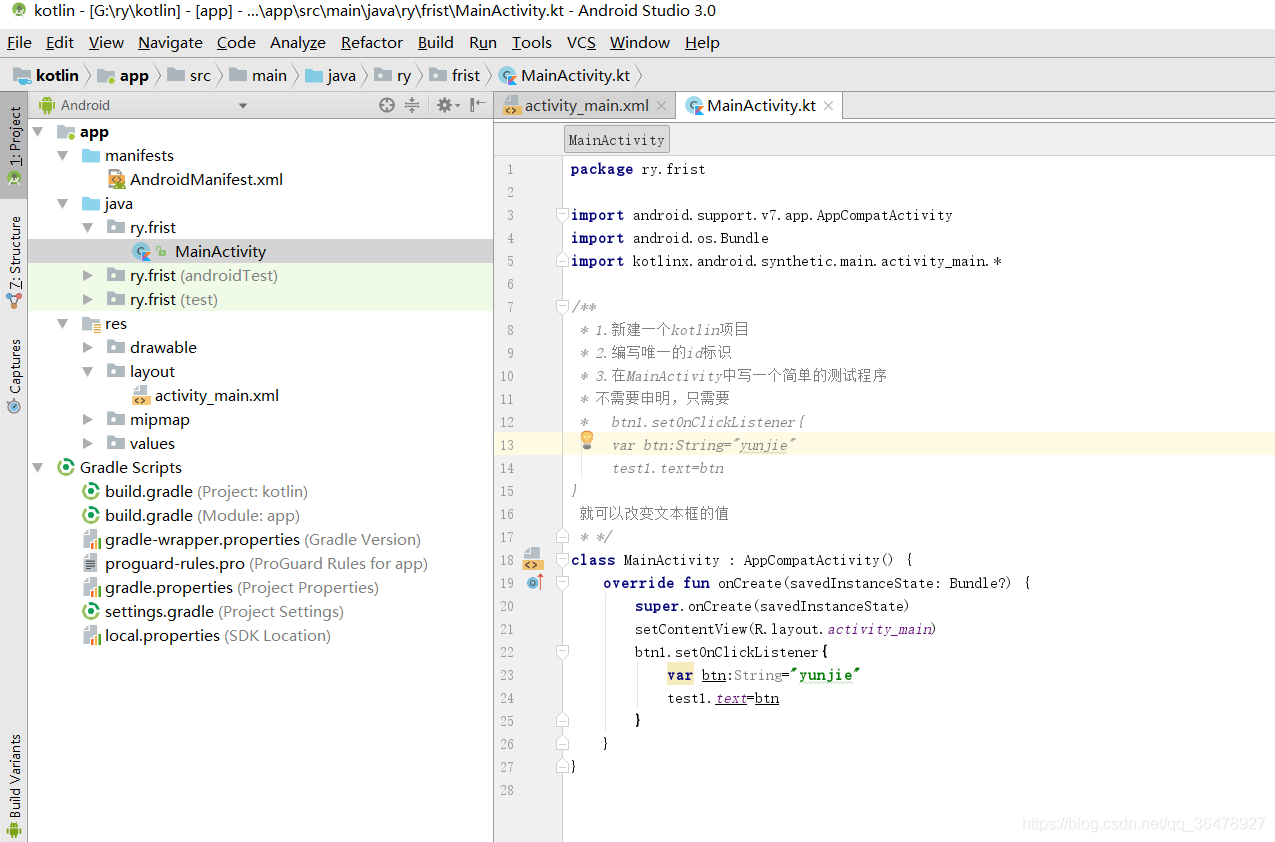The image size is (1275, 842).
Task: Open the Analyze menu
Action: pyautogui.click(x=298, y=42)
